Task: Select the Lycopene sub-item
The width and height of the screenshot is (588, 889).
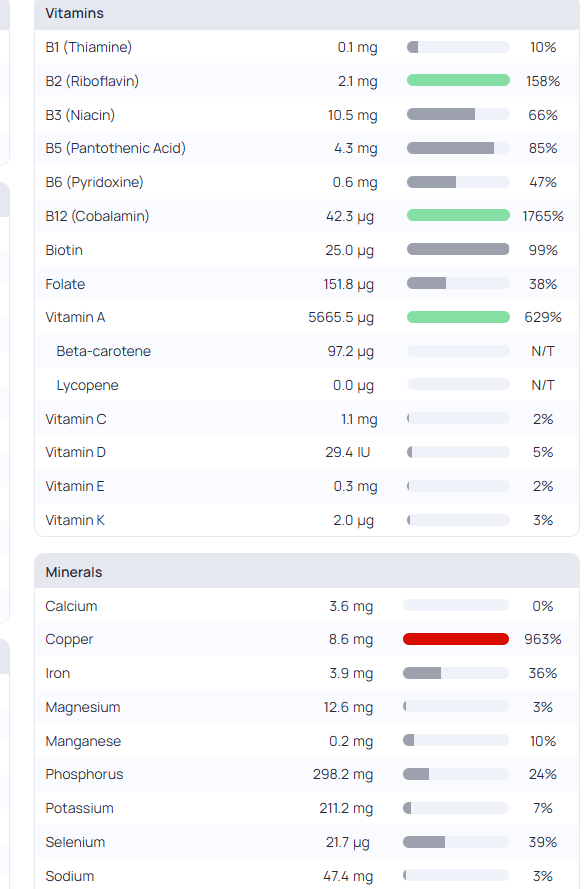Action: pos(87,386)
